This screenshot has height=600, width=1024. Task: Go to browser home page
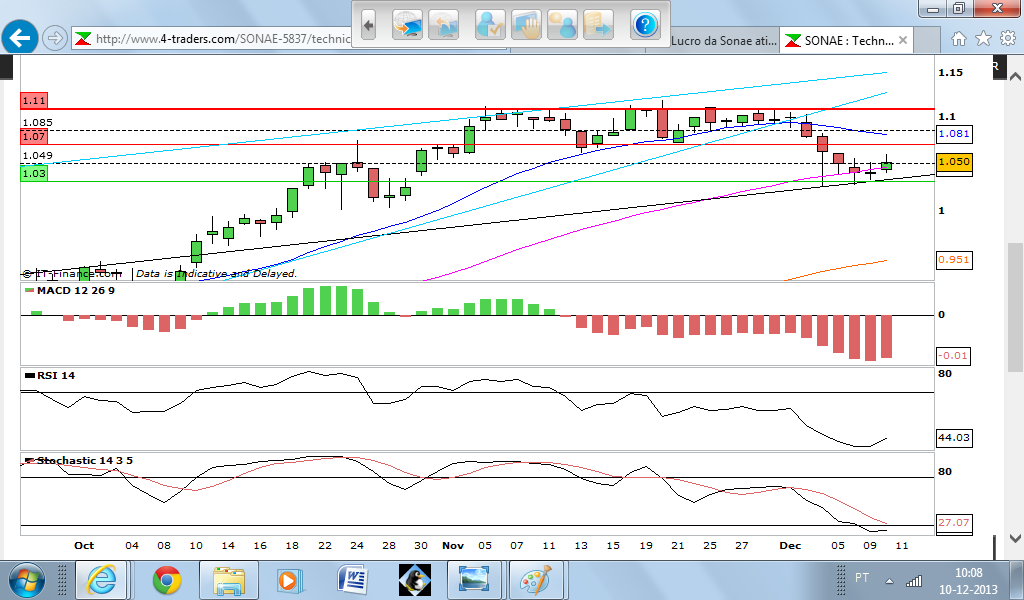[x=959, y=39]
